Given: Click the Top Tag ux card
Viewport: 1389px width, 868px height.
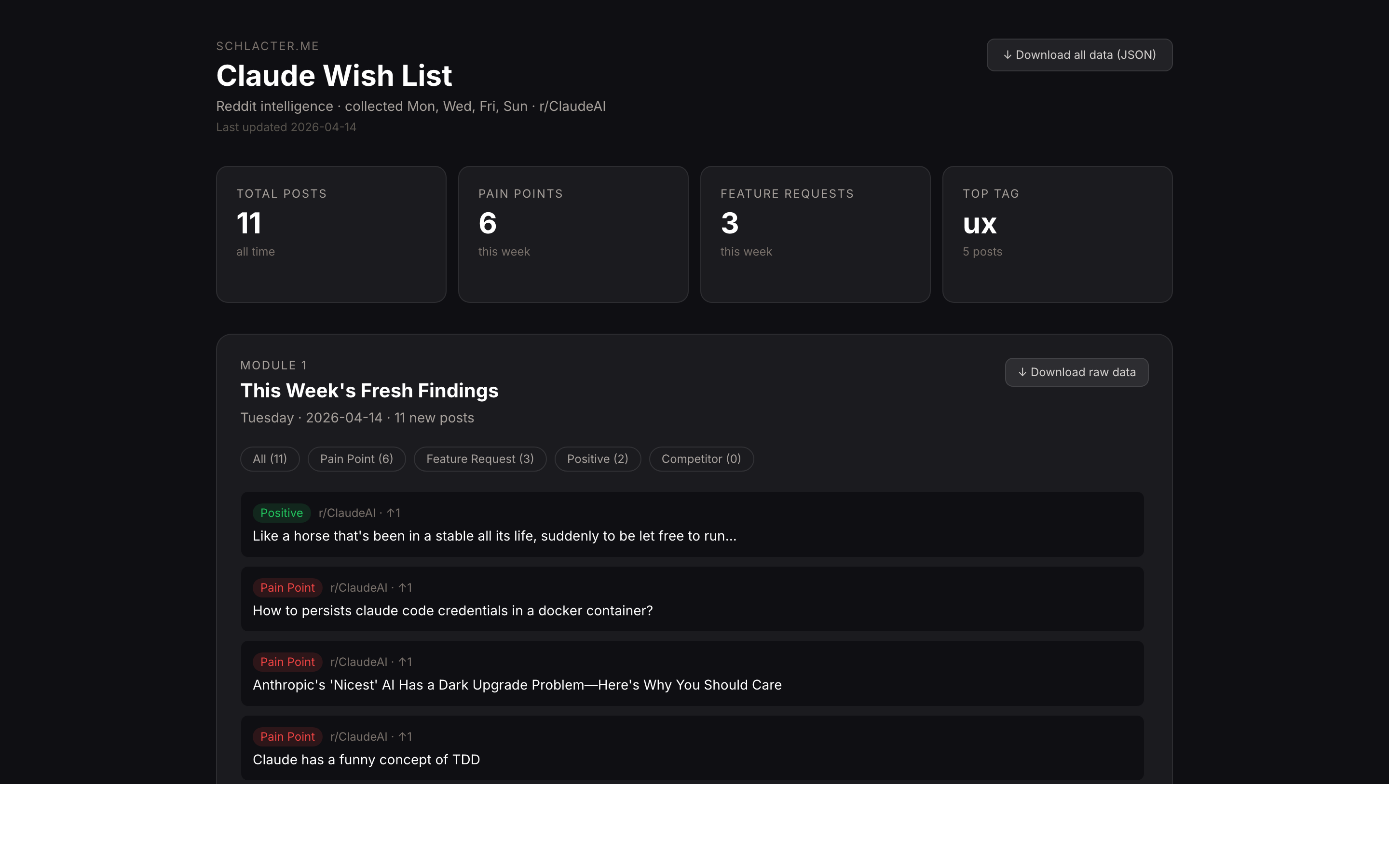Looking at the screenshot, I should [1057, 234].
